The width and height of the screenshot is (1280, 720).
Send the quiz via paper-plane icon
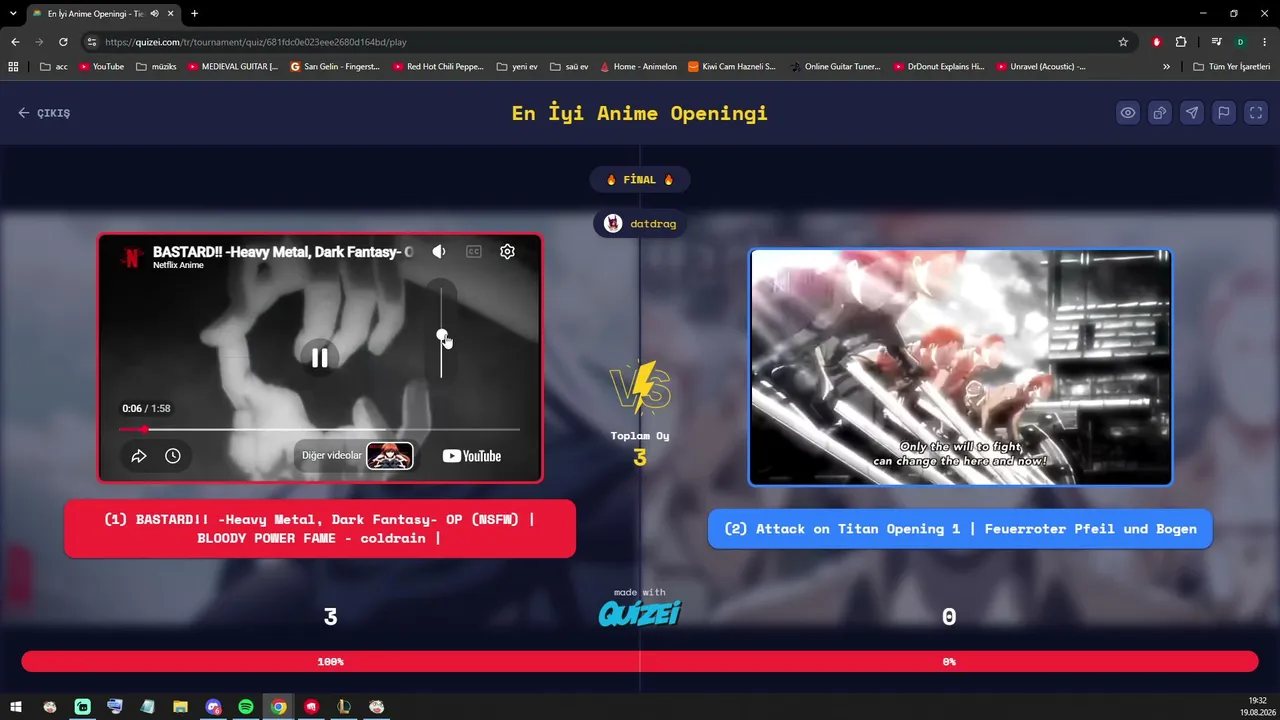point(1192,113)
